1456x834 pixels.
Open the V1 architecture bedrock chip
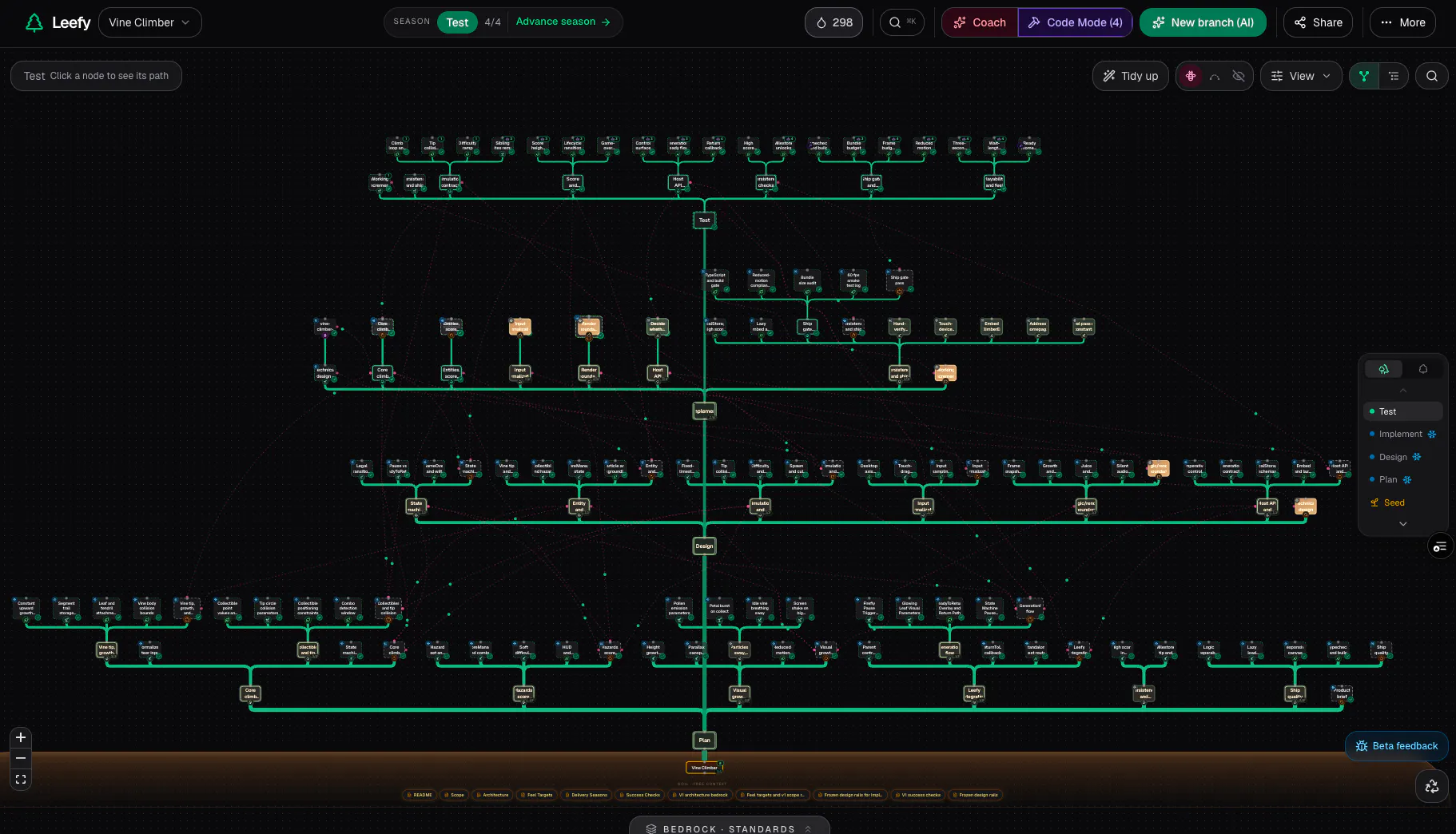pyautogui.click(x=700, y=795)
